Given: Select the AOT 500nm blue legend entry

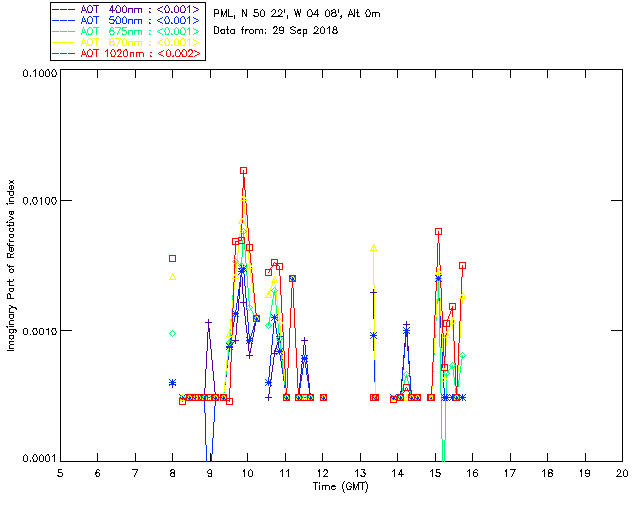Looking at the screenshot, I should [127, 20].
